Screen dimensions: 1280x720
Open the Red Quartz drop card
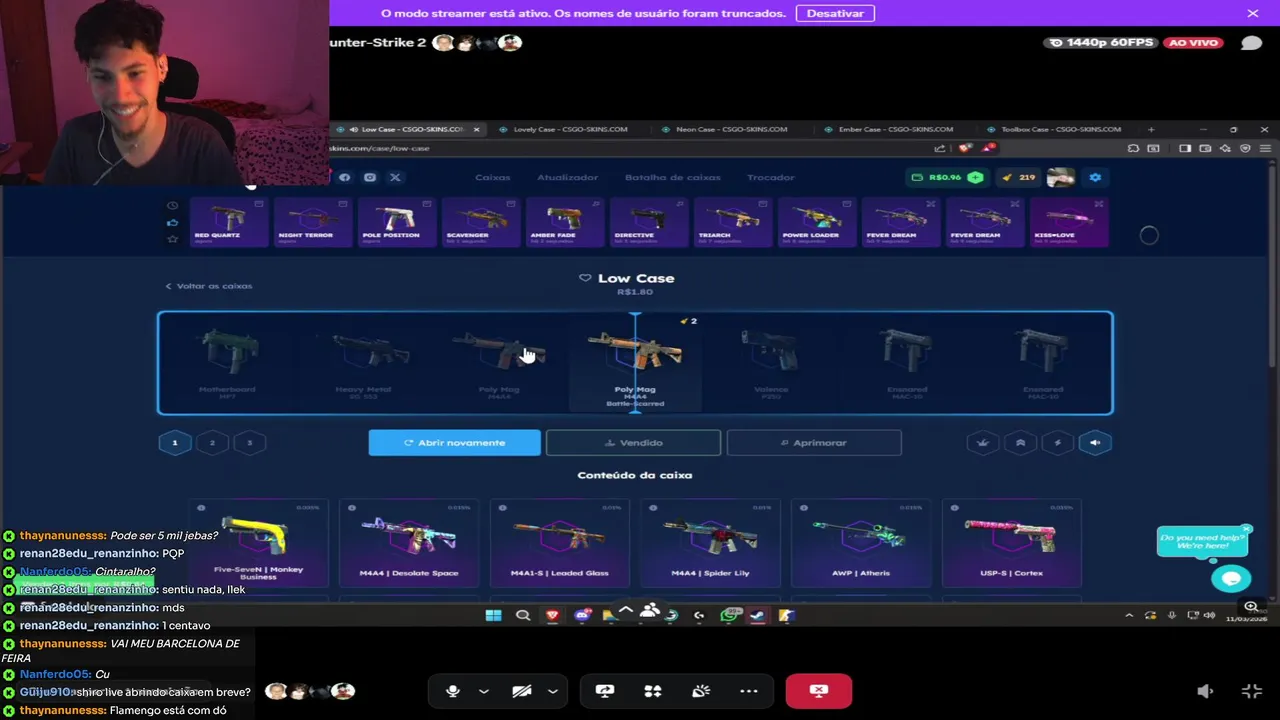(x=228, y=222)
